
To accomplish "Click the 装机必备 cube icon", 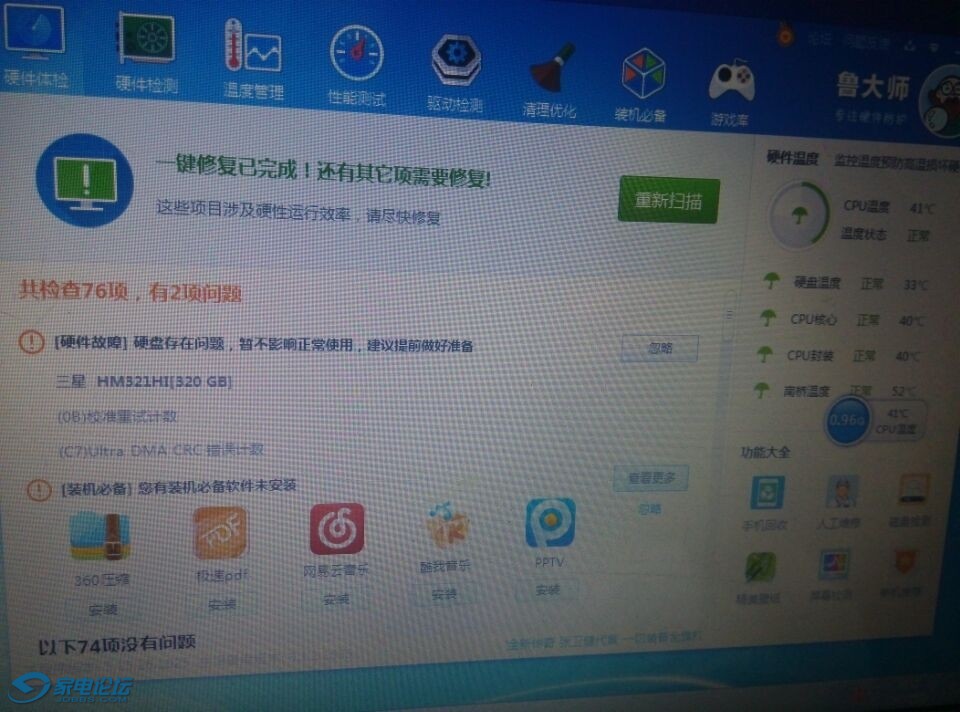I will [642, 82].
